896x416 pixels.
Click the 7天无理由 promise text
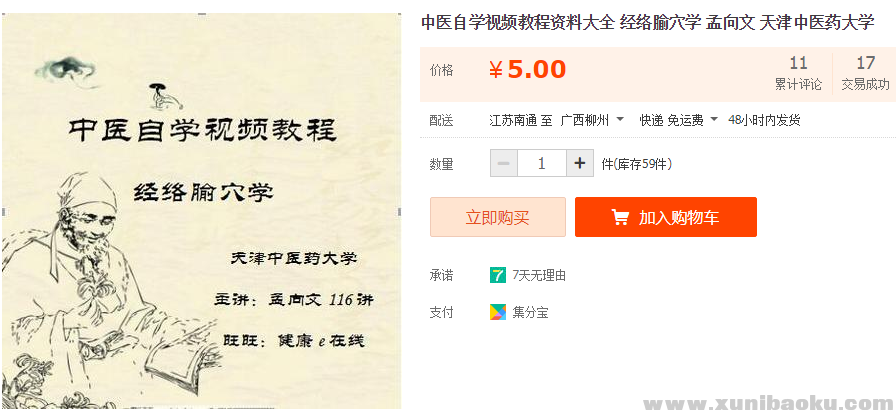coord(539,275)
